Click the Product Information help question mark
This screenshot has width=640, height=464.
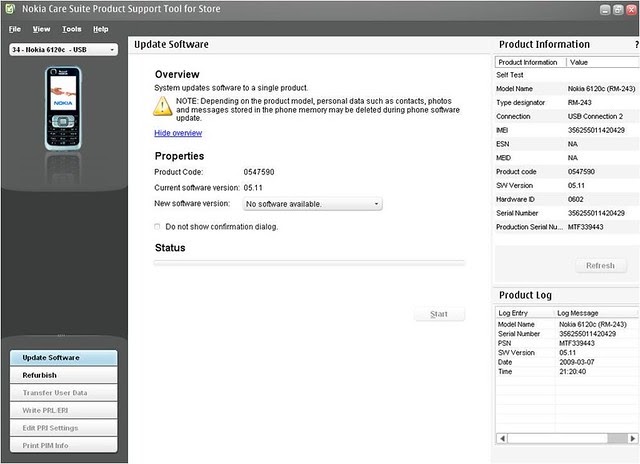click(637, 44)
